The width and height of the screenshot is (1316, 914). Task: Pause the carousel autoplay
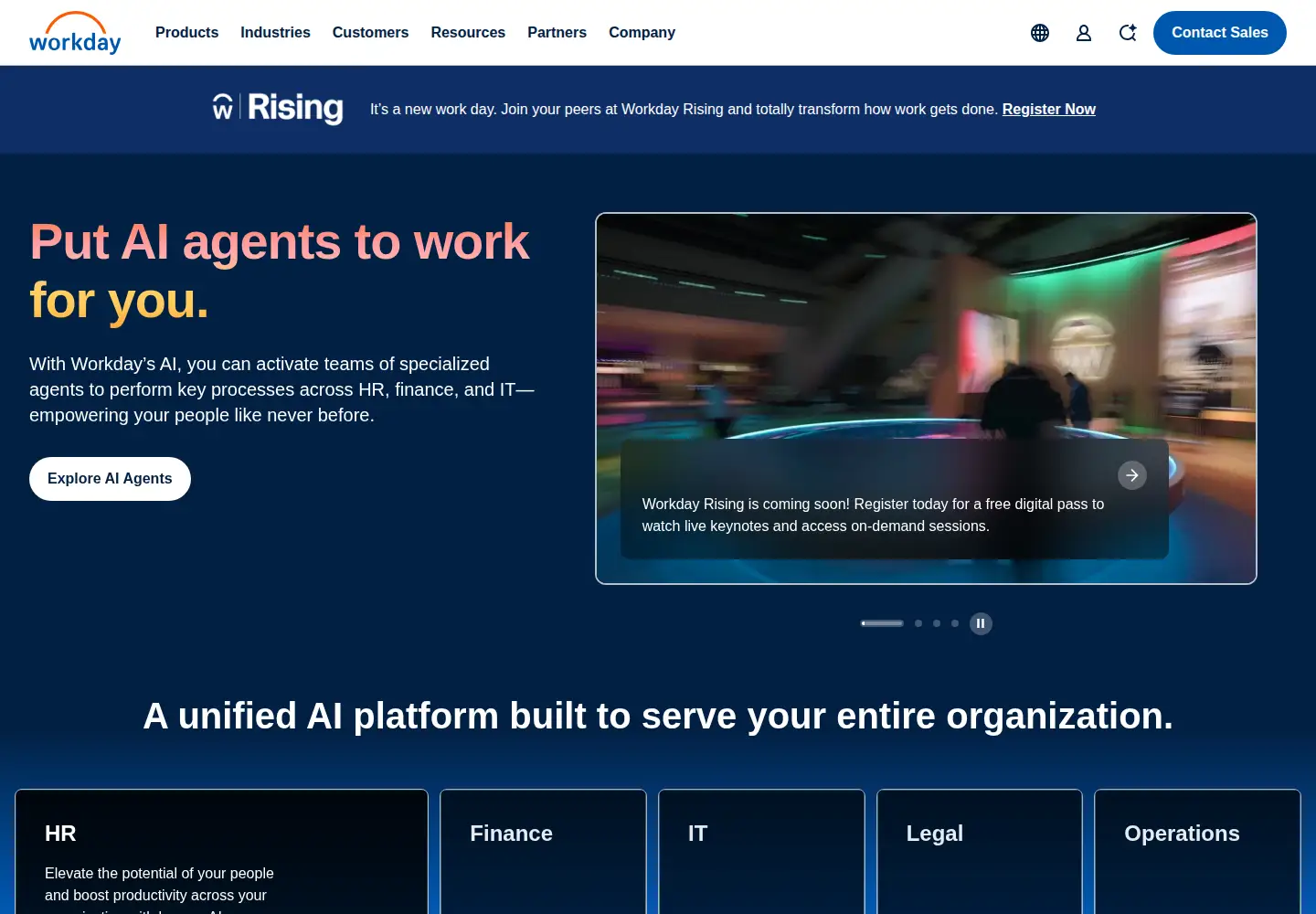(x=981, y=623)
